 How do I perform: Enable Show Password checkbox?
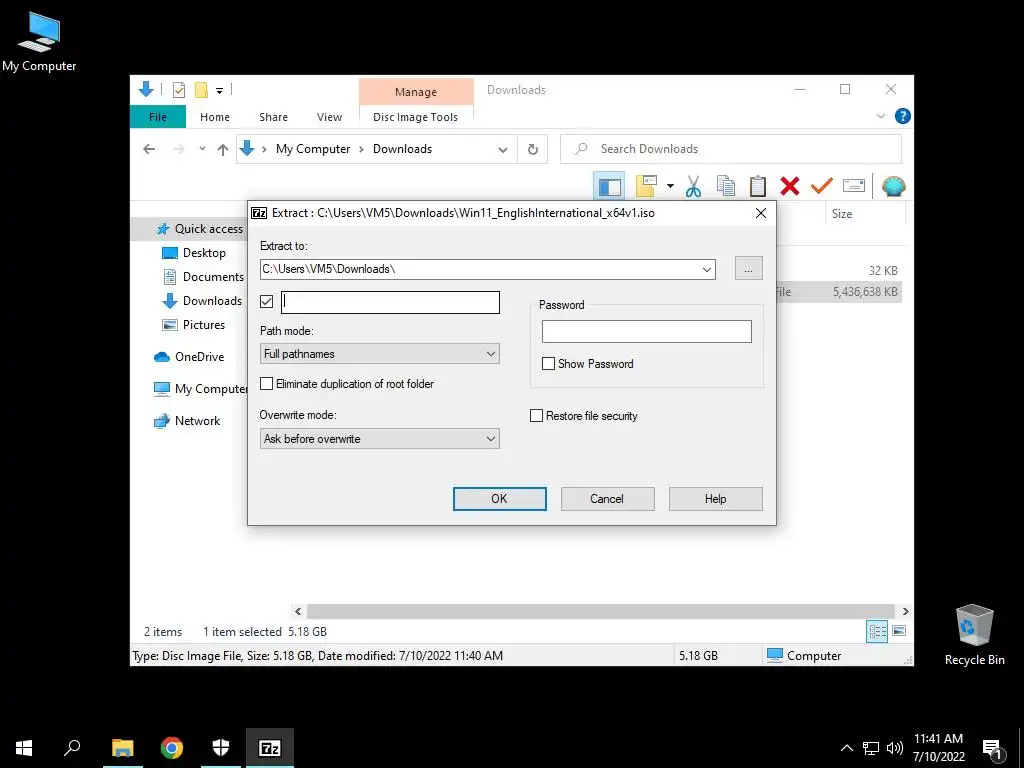pos(549,364)
